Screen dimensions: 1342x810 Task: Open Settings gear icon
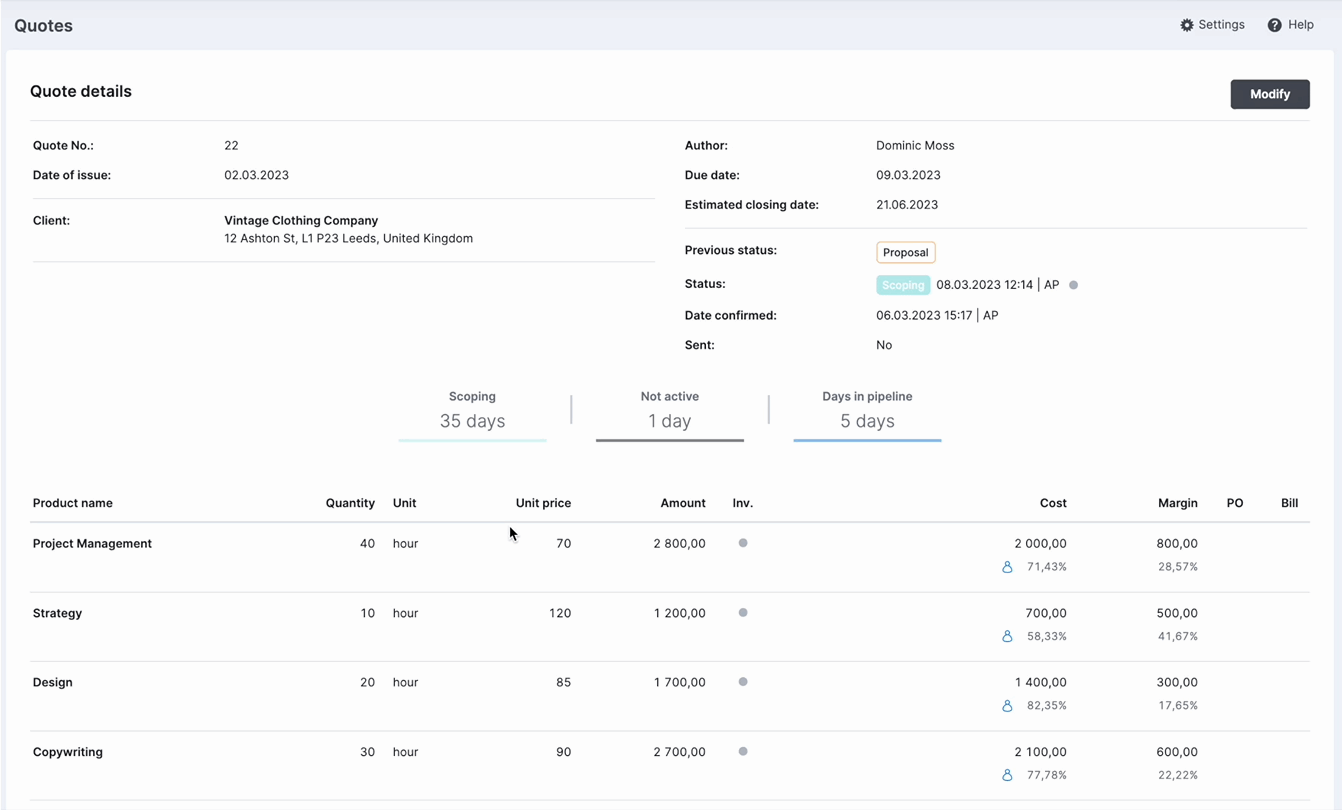pos(1187,25)
